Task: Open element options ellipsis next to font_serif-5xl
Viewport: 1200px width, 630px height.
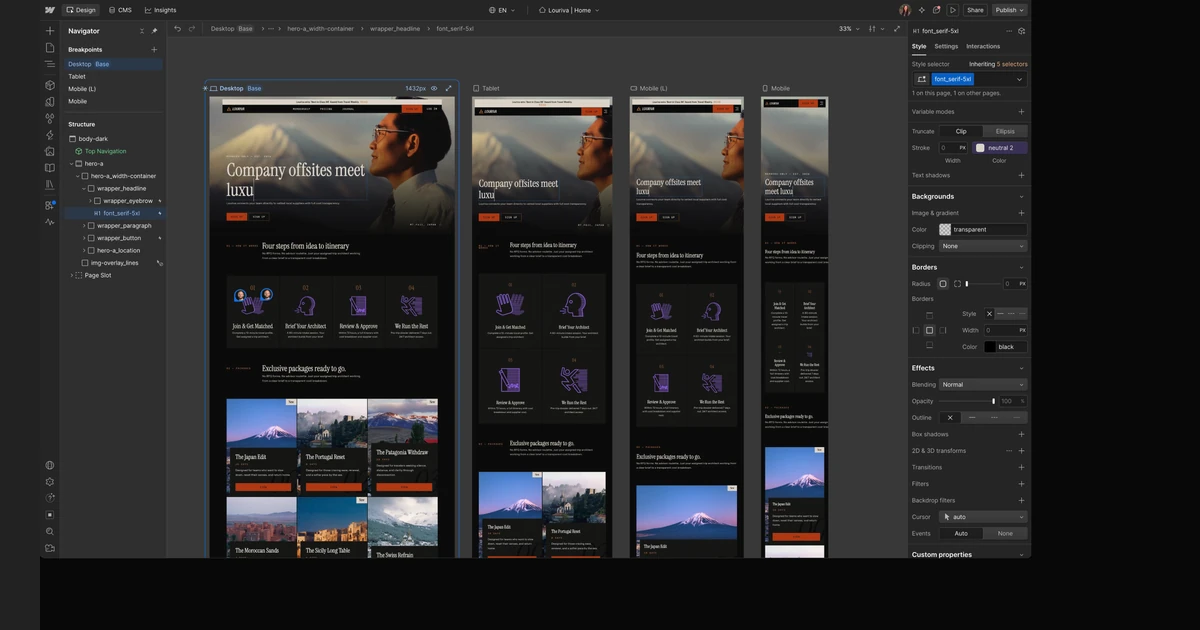Action: [1007, 31]
